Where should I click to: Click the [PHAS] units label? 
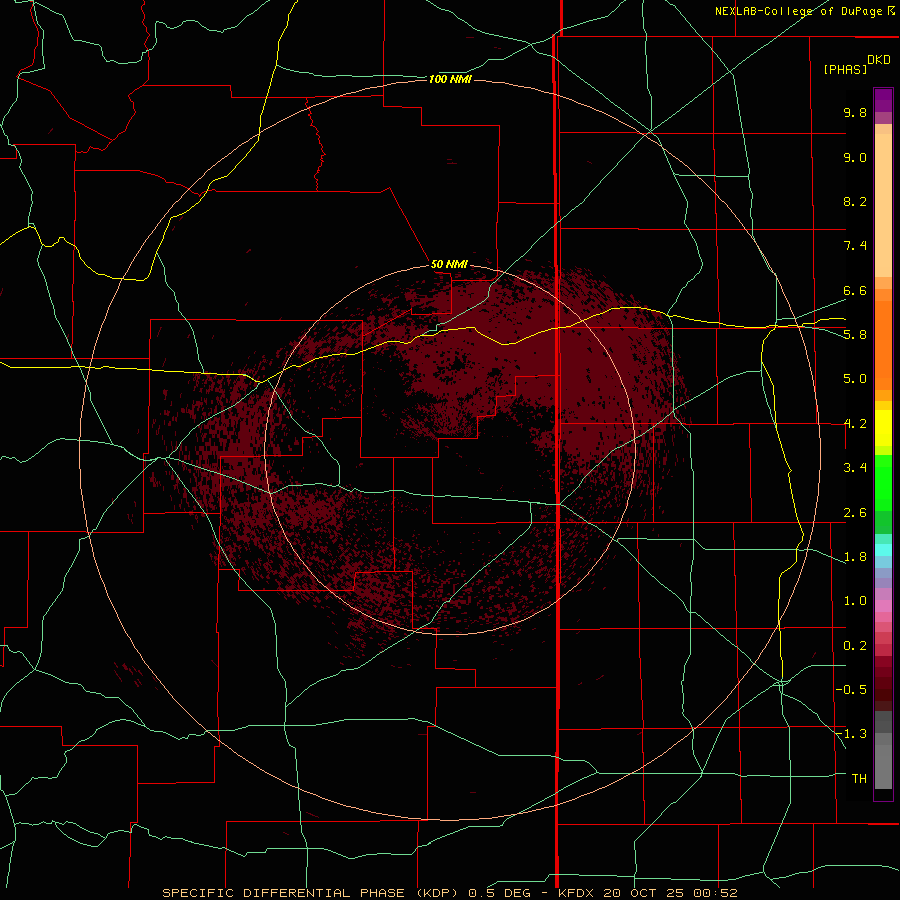point(845,69)
